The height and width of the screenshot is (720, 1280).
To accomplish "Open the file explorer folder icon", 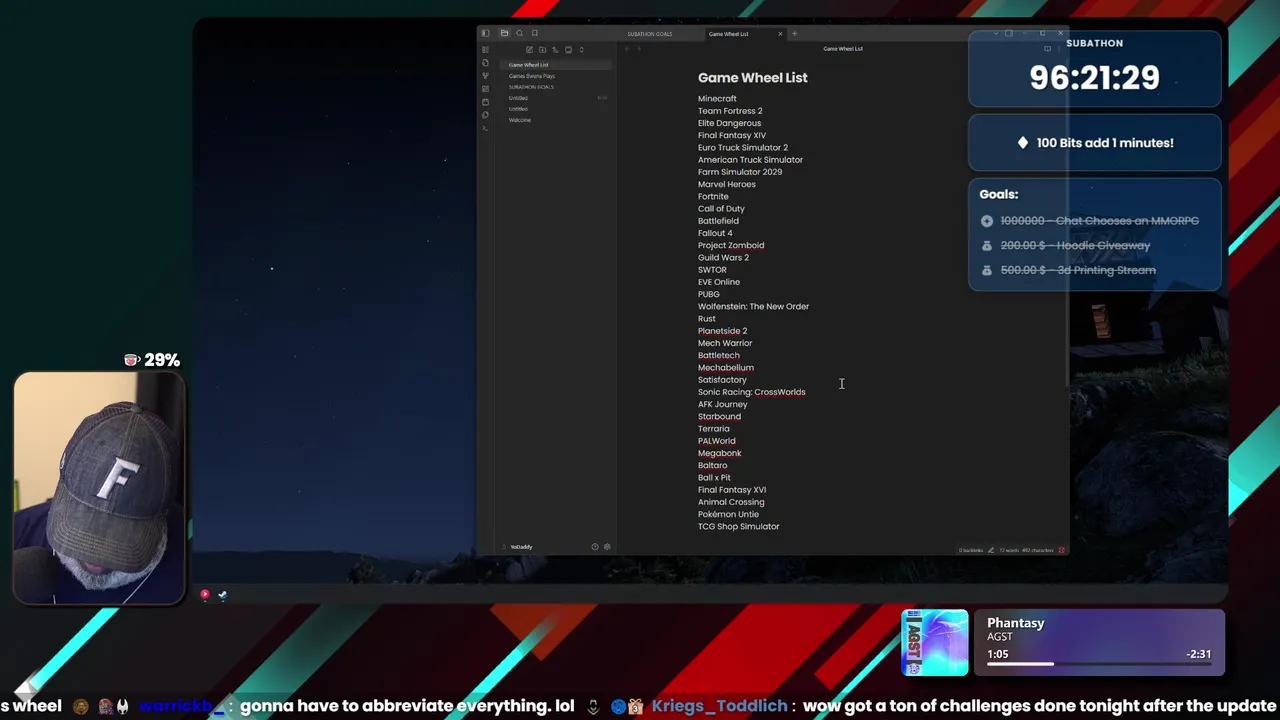I will [x=504, y=33].
